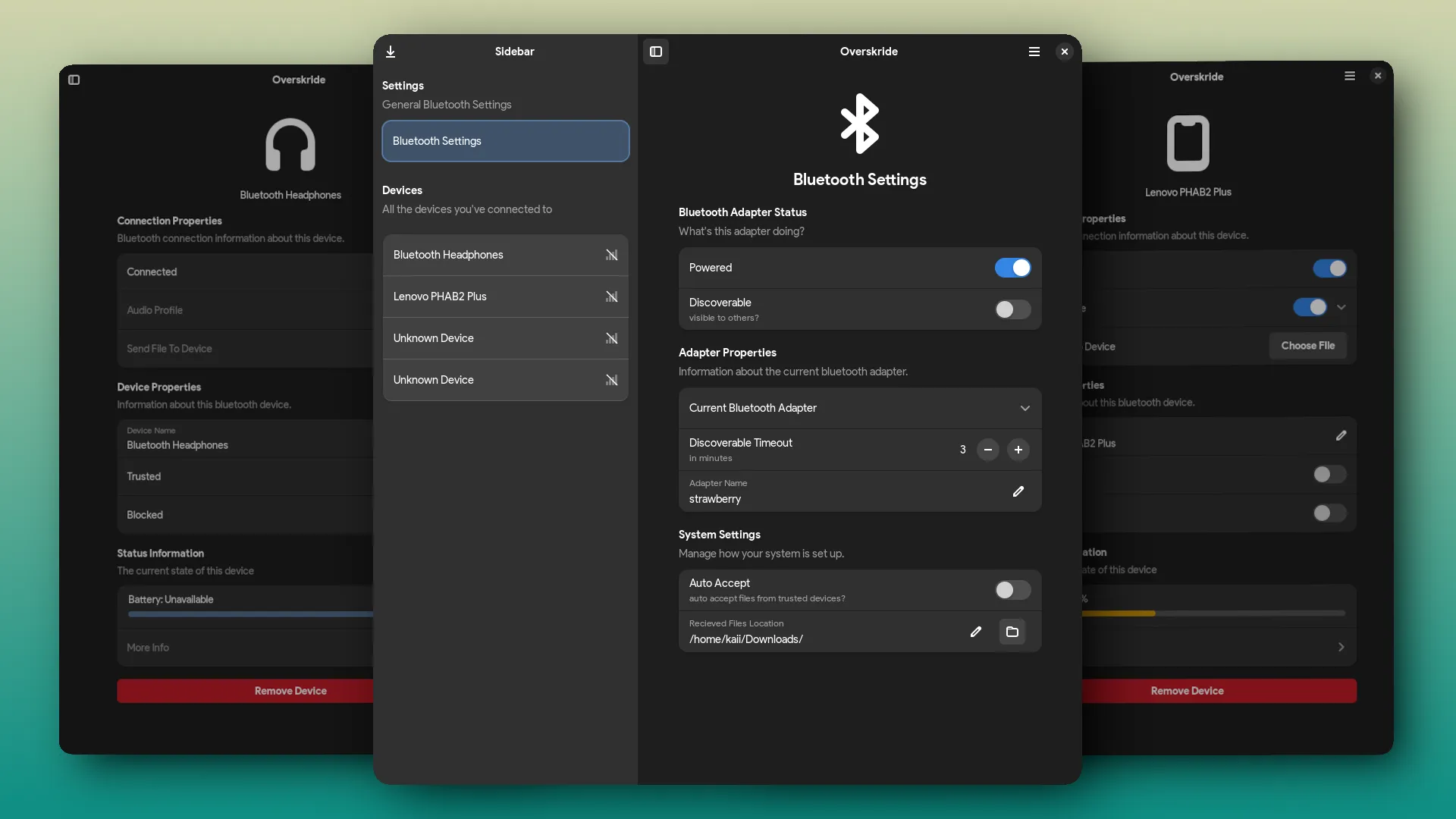This screenshot has width=1456, height=819.
Task: Click the Choose File button
Action: [1307, 346]
